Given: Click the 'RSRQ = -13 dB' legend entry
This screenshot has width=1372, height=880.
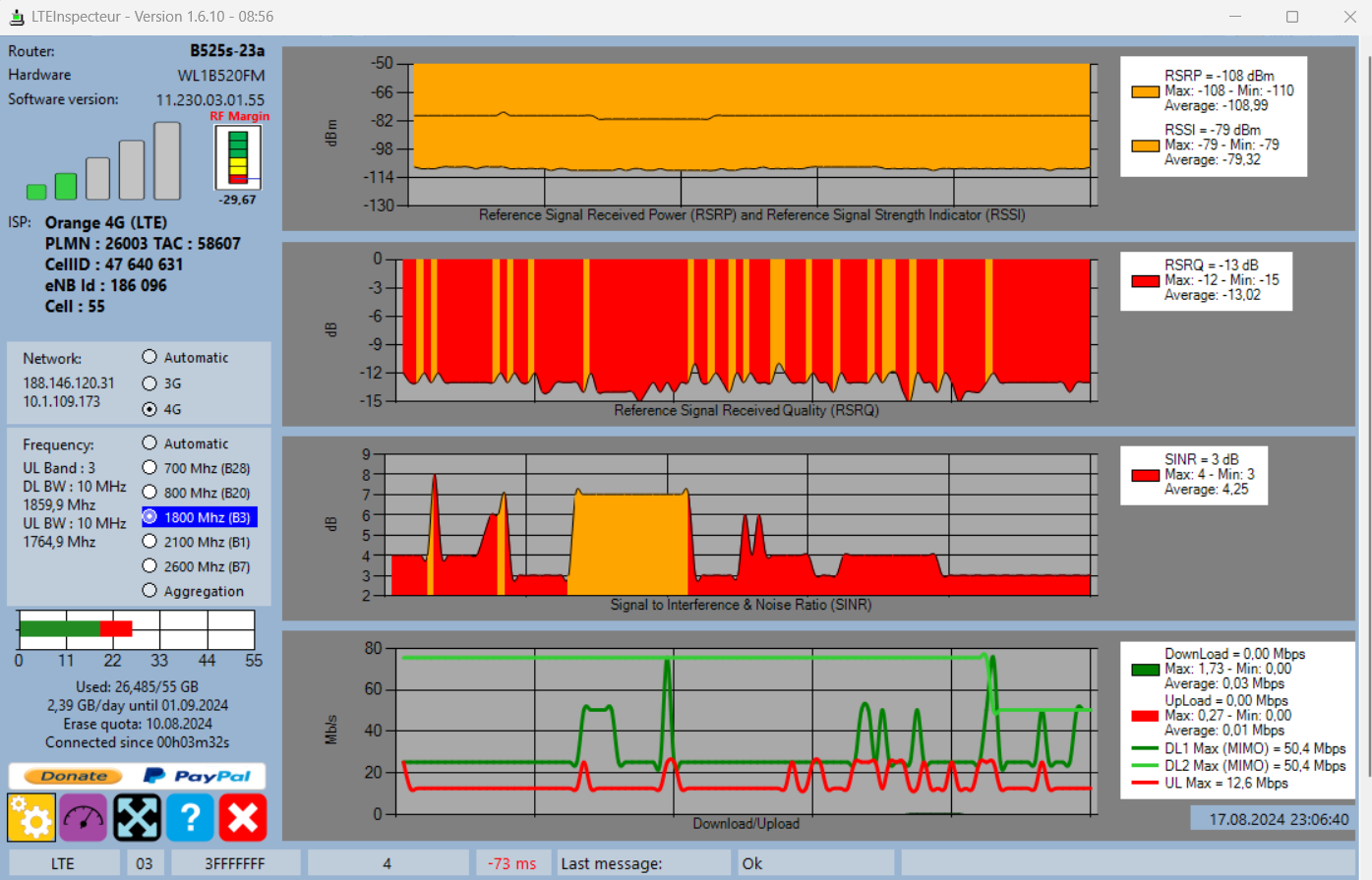Looking at the screenshot, I should coord(1212,265).
